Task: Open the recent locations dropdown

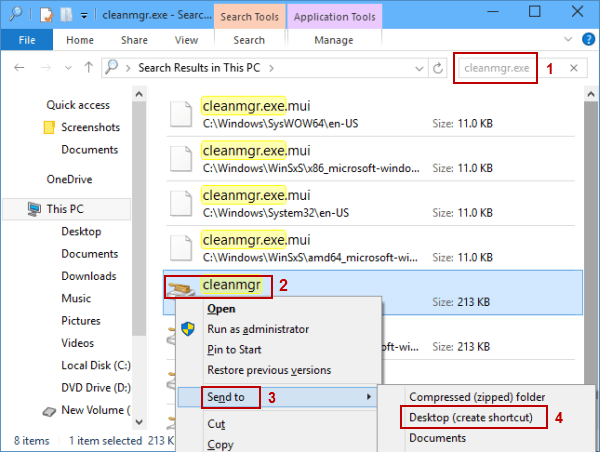Action: pos(68,68)
